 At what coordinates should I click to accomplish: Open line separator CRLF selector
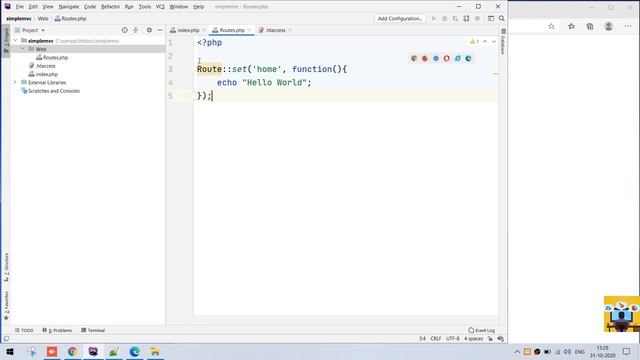[x=436, y=339]
